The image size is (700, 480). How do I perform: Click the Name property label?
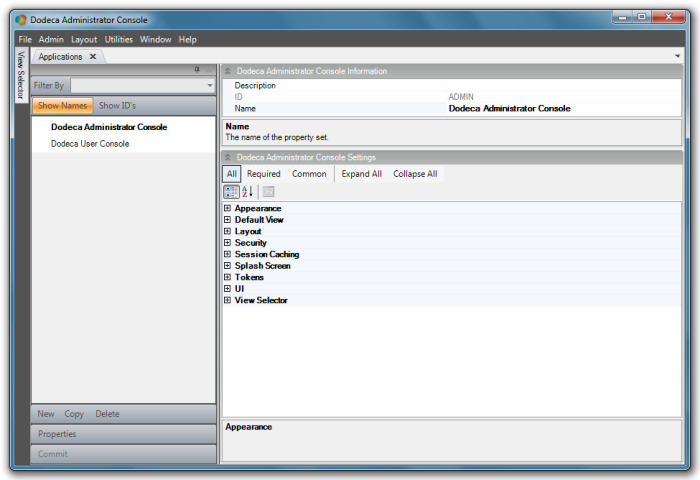pyautogui.click(x=245, y=109)
